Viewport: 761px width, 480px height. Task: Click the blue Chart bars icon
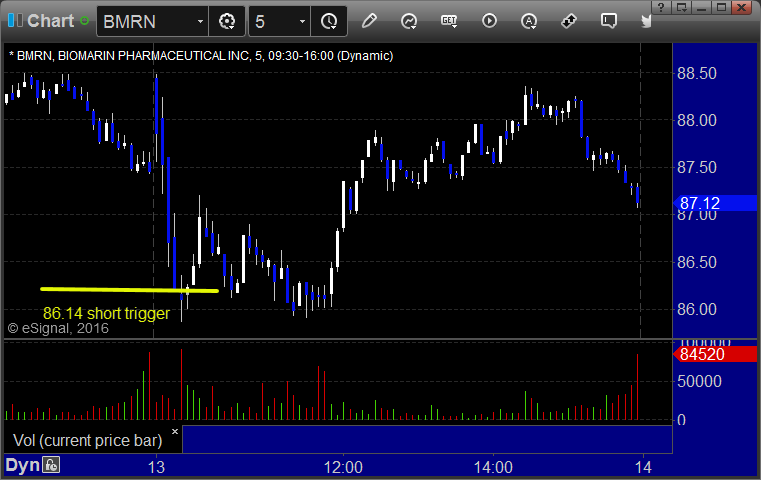click(x=15, y=20)
